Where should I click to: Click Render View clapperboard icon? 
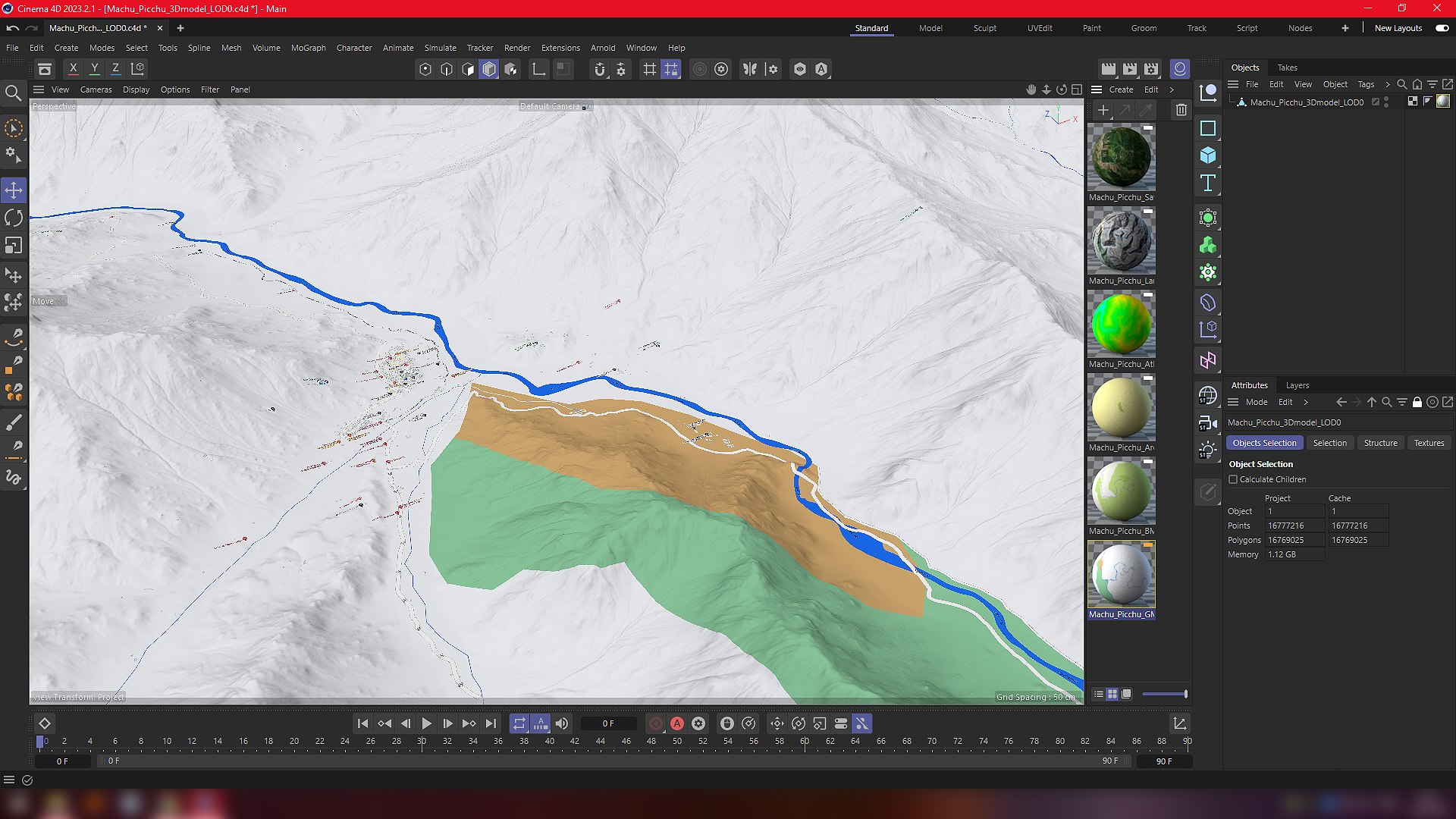pos(1109,69)
